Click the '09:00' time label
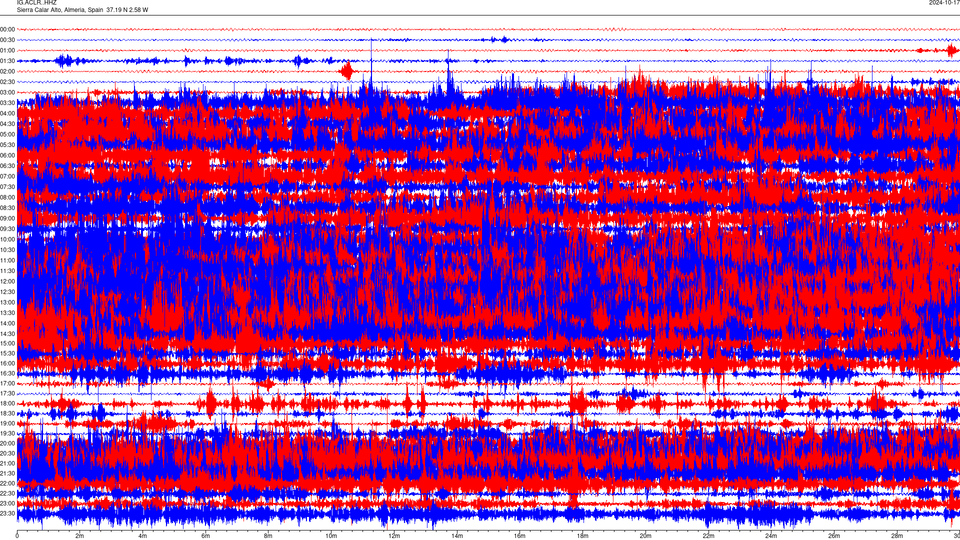 8,218
